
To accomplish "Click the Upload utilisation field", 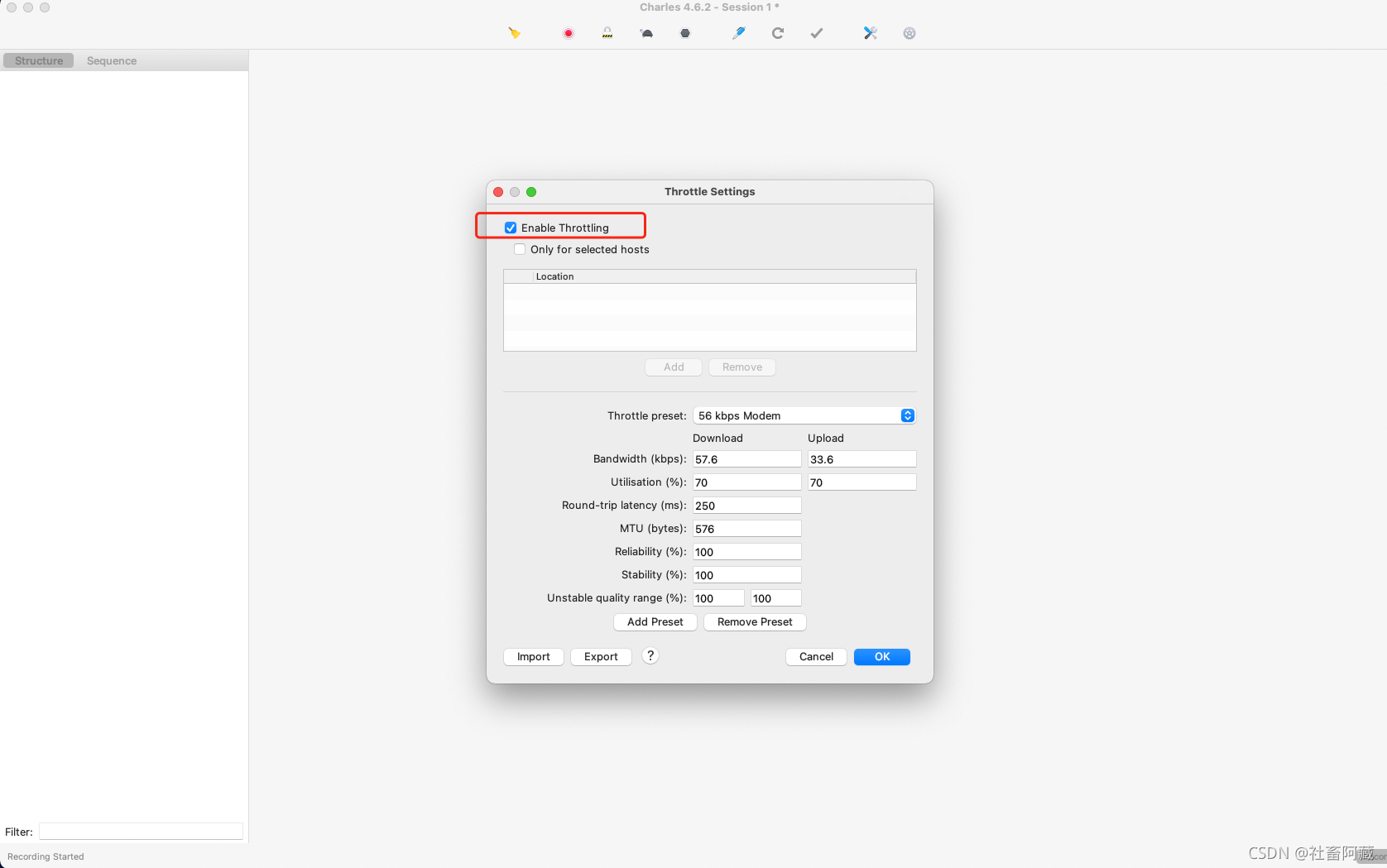I will [862, 482].
